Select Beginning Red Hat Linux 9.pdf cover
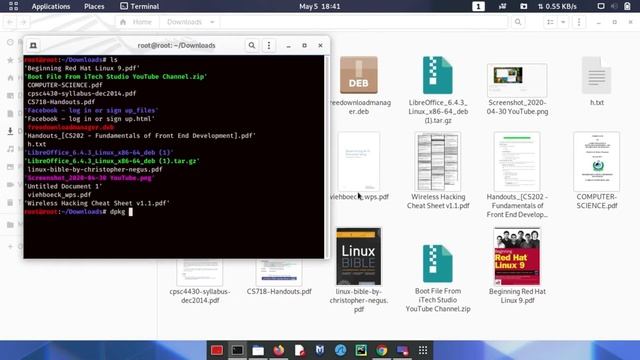 coord(517,256)
